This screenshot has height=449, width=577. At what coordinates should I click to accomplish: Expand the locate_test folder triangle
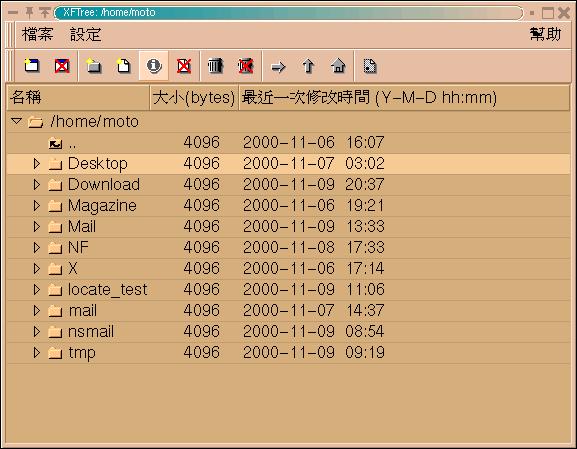[x=36, y=290]
